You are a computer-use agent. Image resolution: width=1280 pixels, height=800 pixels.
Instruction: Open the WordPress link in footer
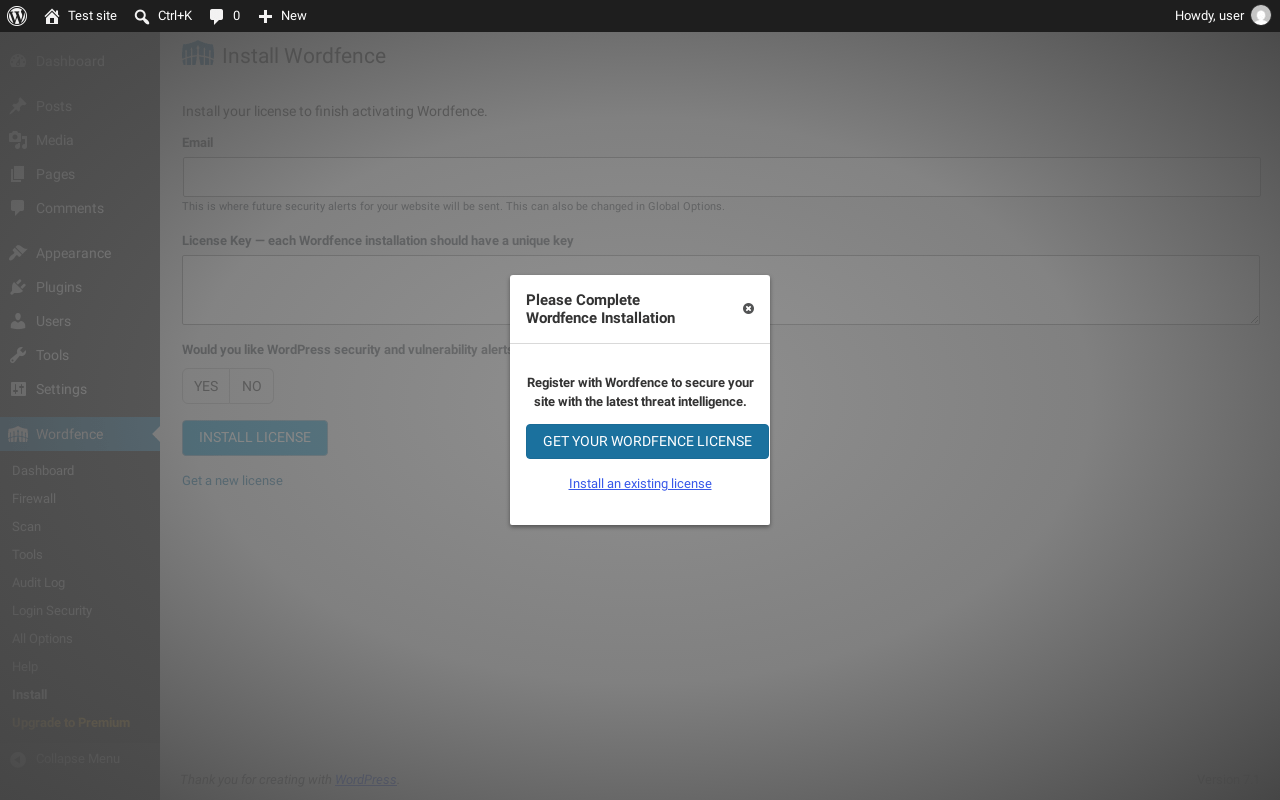tap(365, 780)
